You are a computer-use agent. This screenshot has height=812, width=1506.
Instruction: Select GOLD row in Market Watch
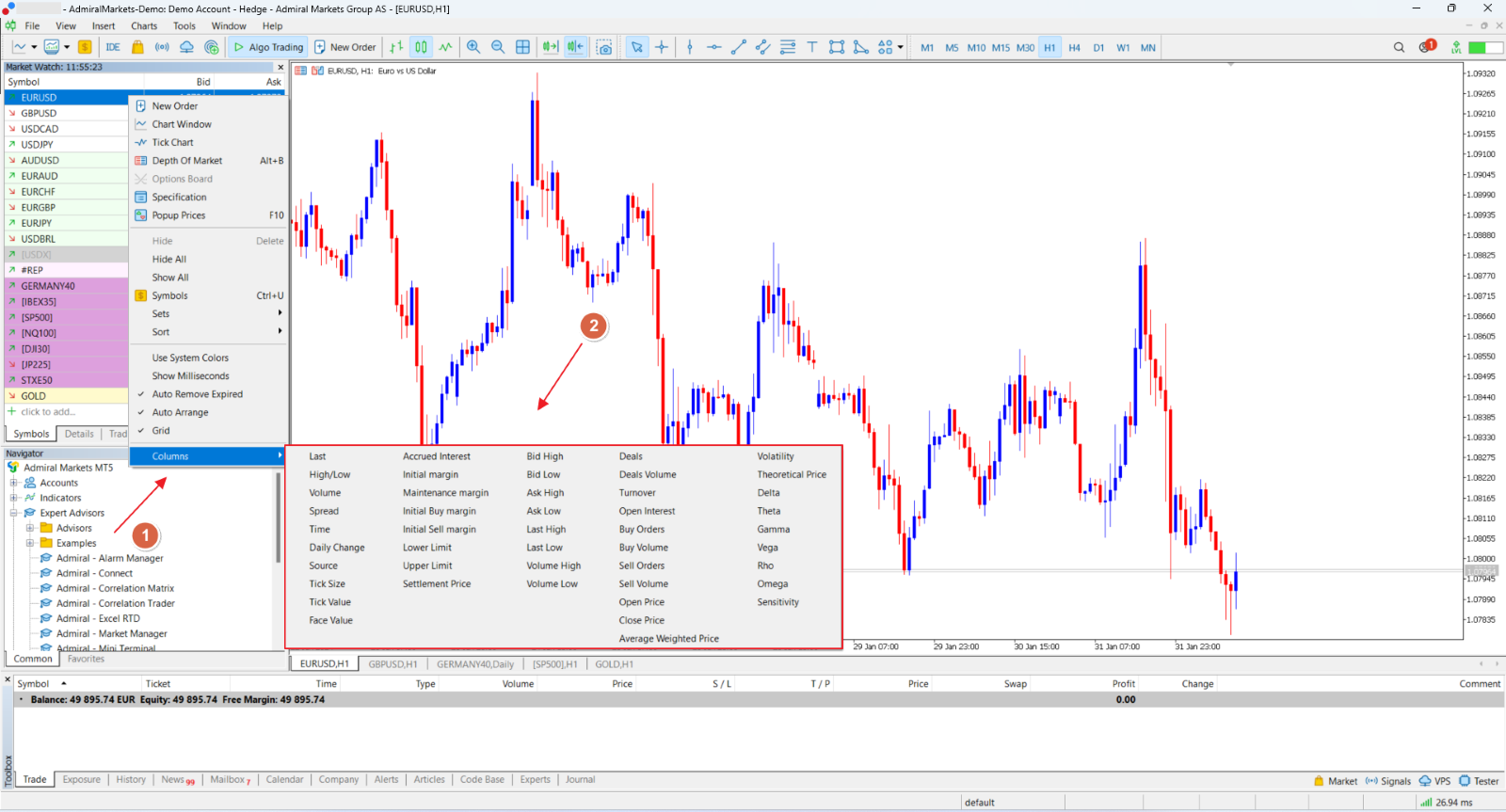tap(67, 396)
